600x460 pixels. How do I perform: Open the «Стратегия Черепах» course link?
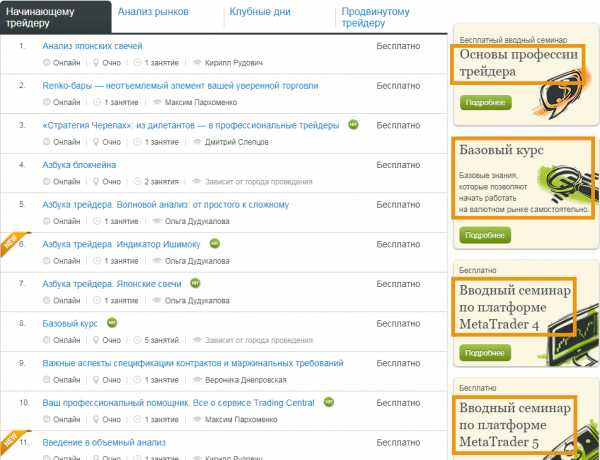(x=191, y=125)
